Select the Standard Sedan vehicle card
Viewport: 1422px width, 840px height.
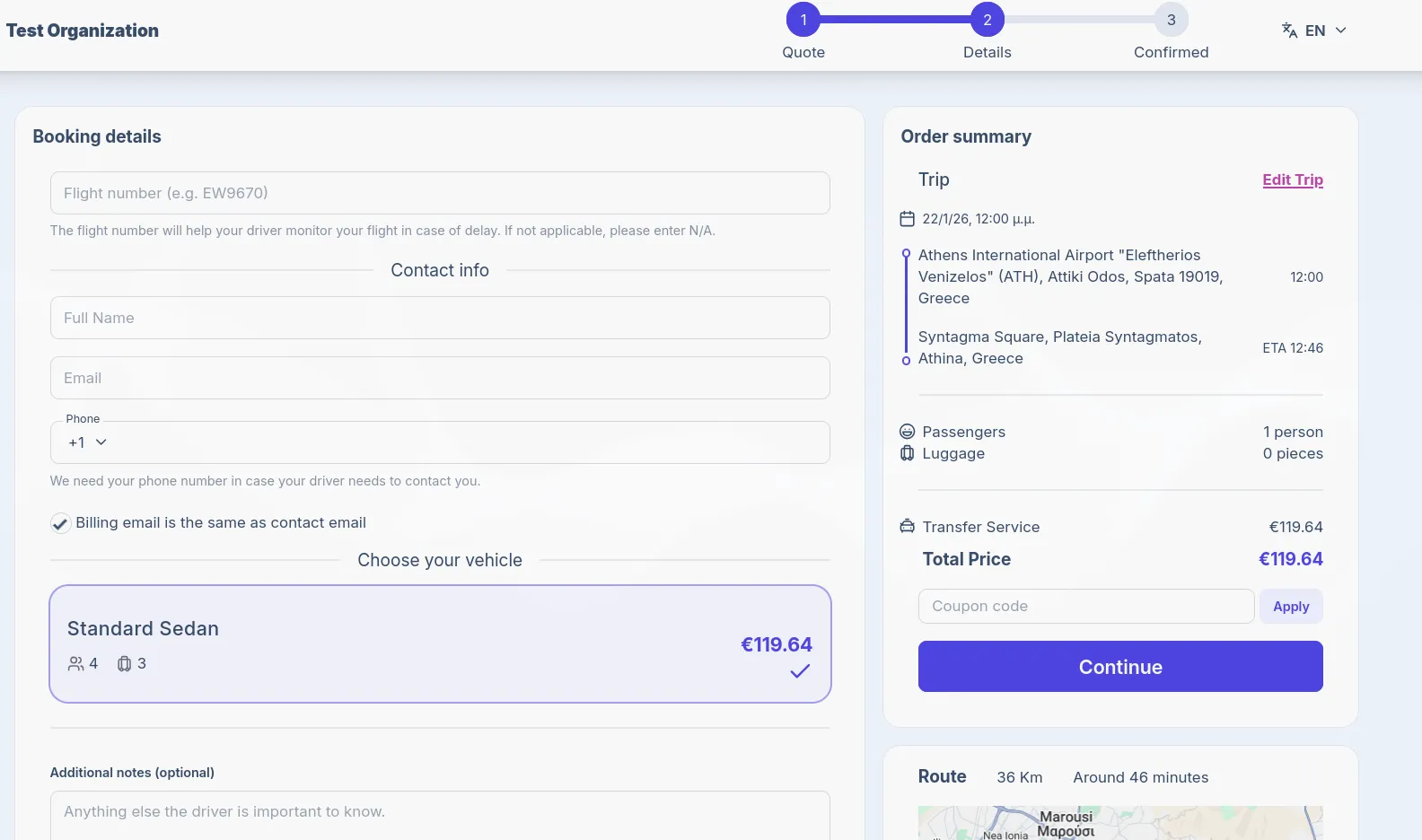click(x=440, y=644)
